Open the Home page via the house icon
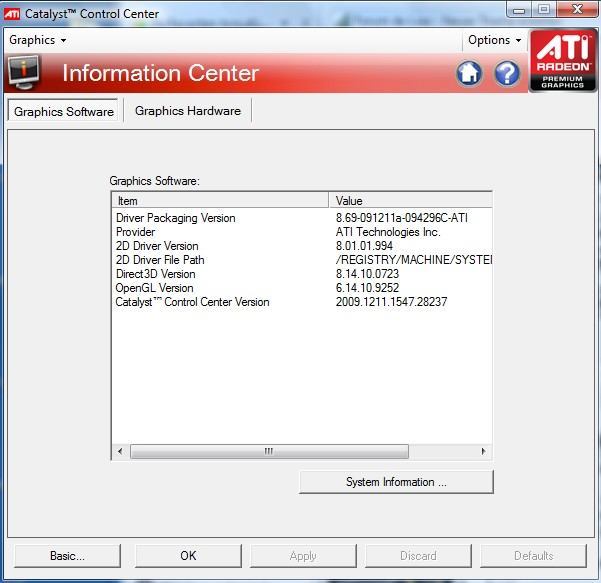The height and width of the screenshot is (583, 601). coord(469,73)
